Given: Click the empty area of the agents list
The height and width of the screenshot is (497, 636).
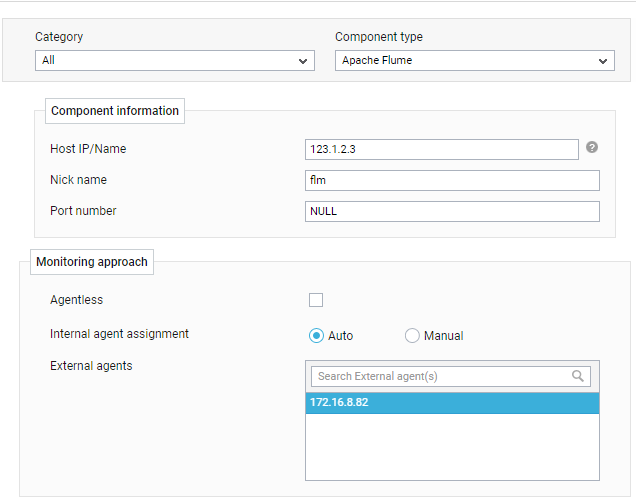Looking at the screenshot, I should 452,446.
